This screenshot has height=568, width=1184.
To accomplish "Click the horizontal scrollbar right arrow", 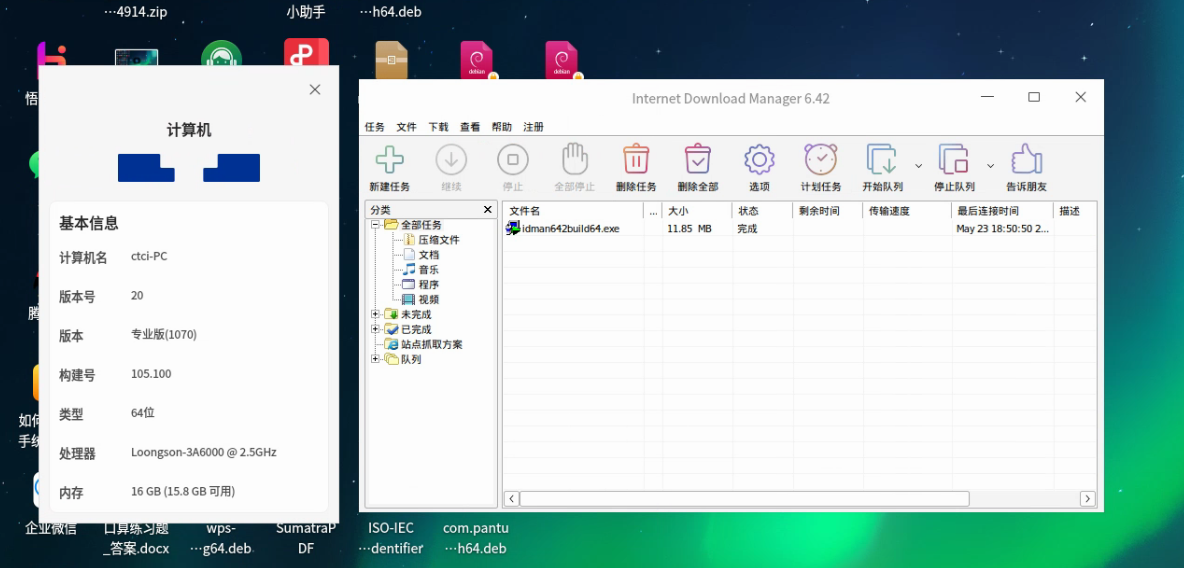I will (1087, 499).
